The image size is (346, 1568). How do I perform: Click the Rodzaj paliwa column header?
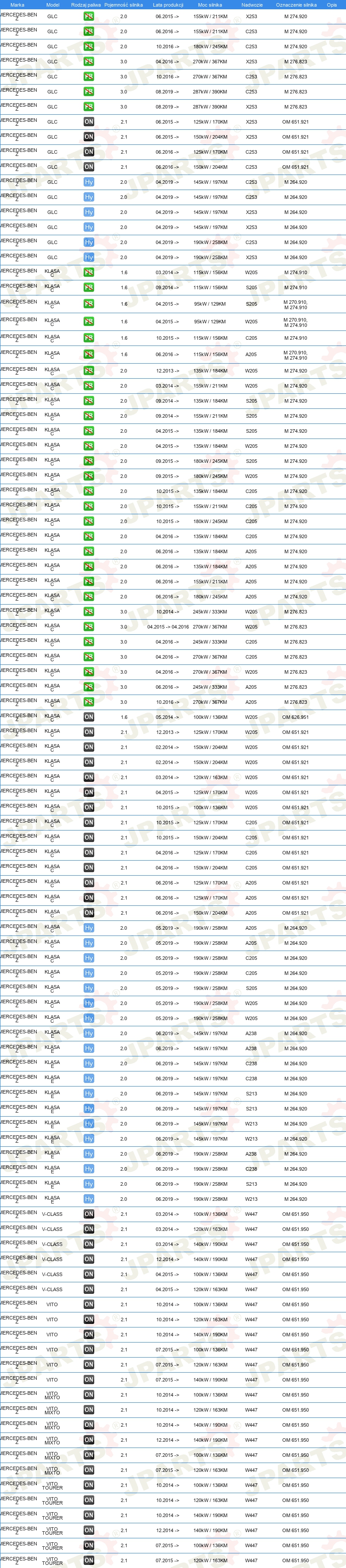coord(86,5)
